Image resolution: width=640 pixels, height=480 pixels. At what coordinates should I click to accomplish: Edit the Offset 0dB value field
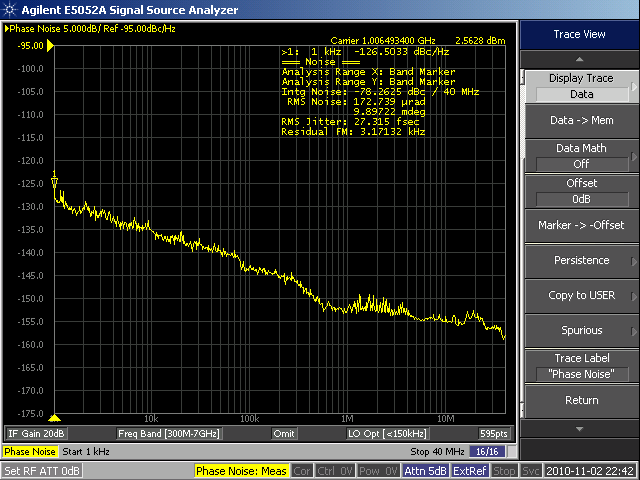tap(581, 199)
